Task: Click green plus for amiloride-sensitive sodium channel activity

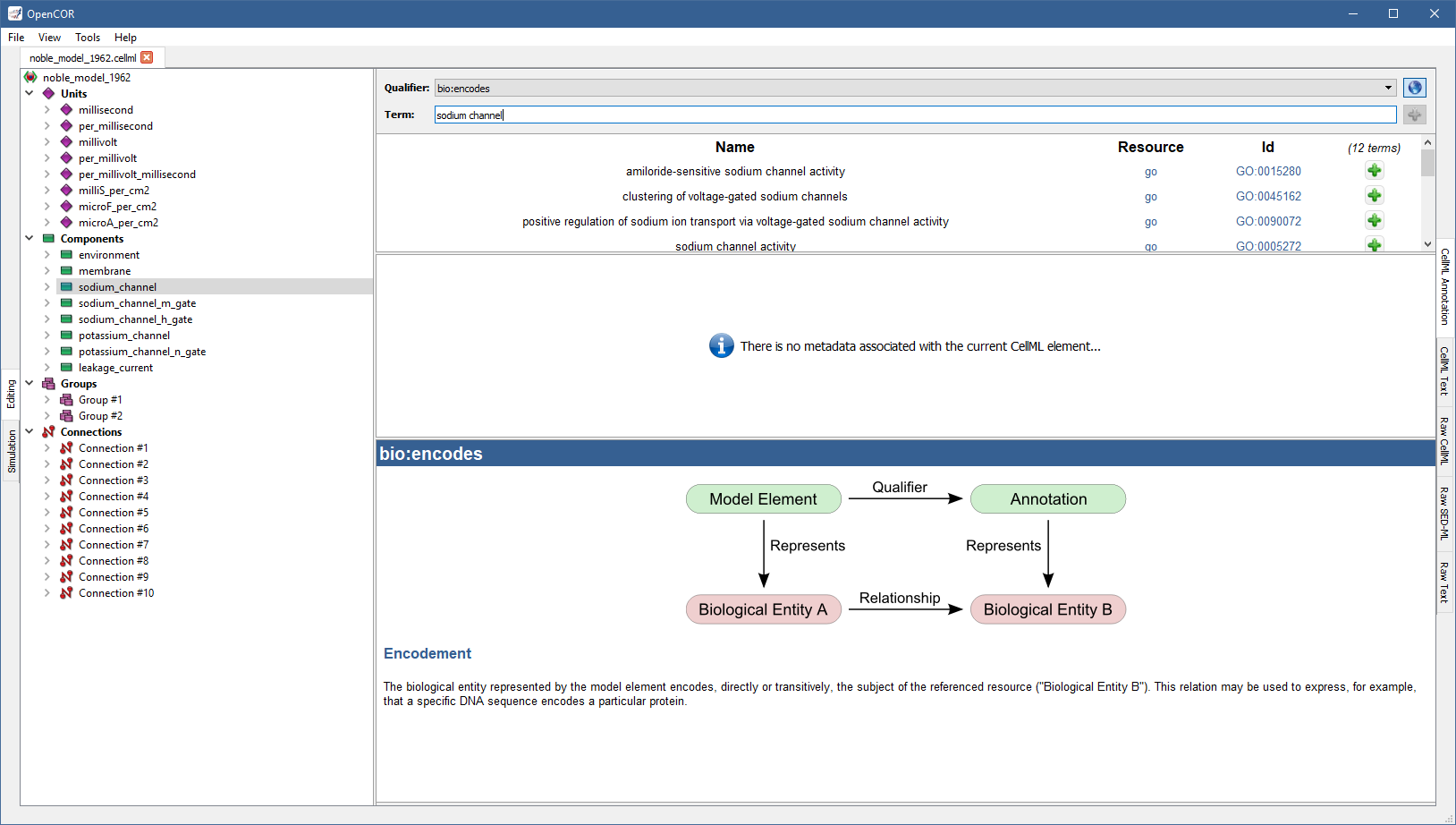Action: [1374, 171]
